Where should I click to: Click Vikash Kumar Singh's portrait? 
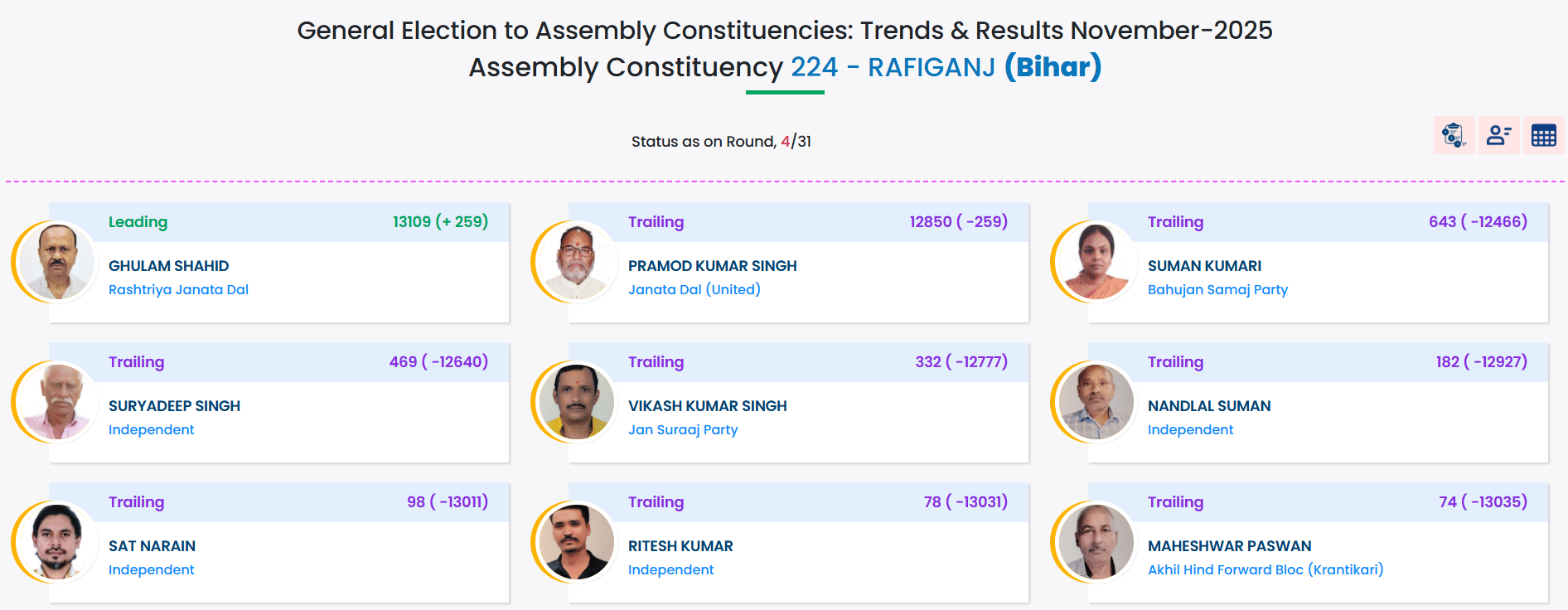tap(575, 402)
